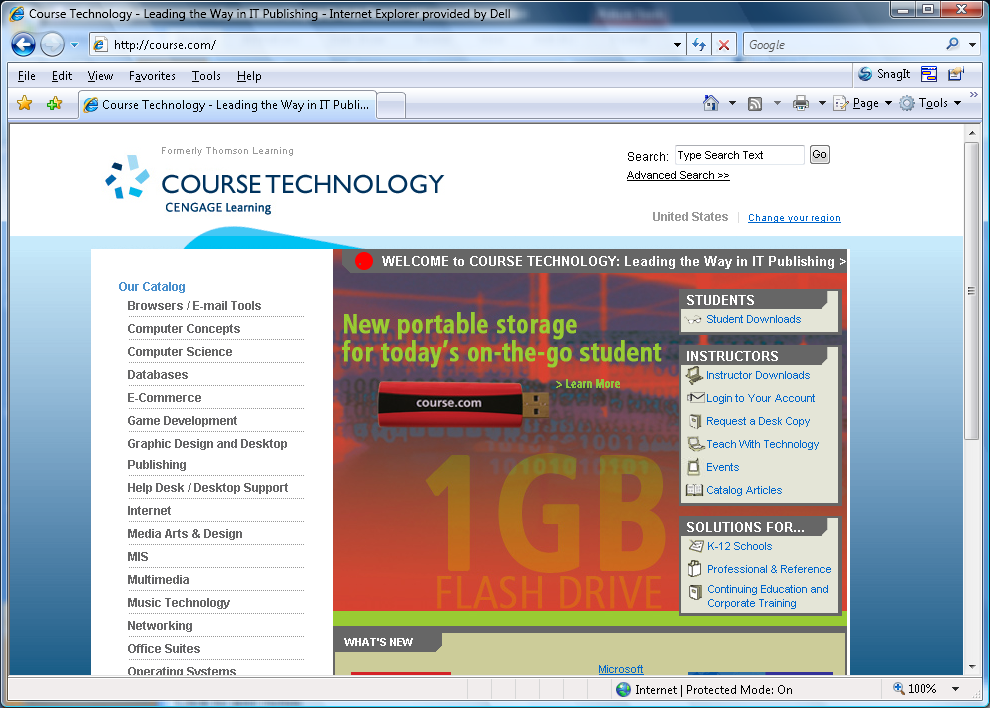Image resolution: width=990 pixels, height=708 pixels.
Task: Open the Tools menu in the menu bar
Action: tap(206, 76)
